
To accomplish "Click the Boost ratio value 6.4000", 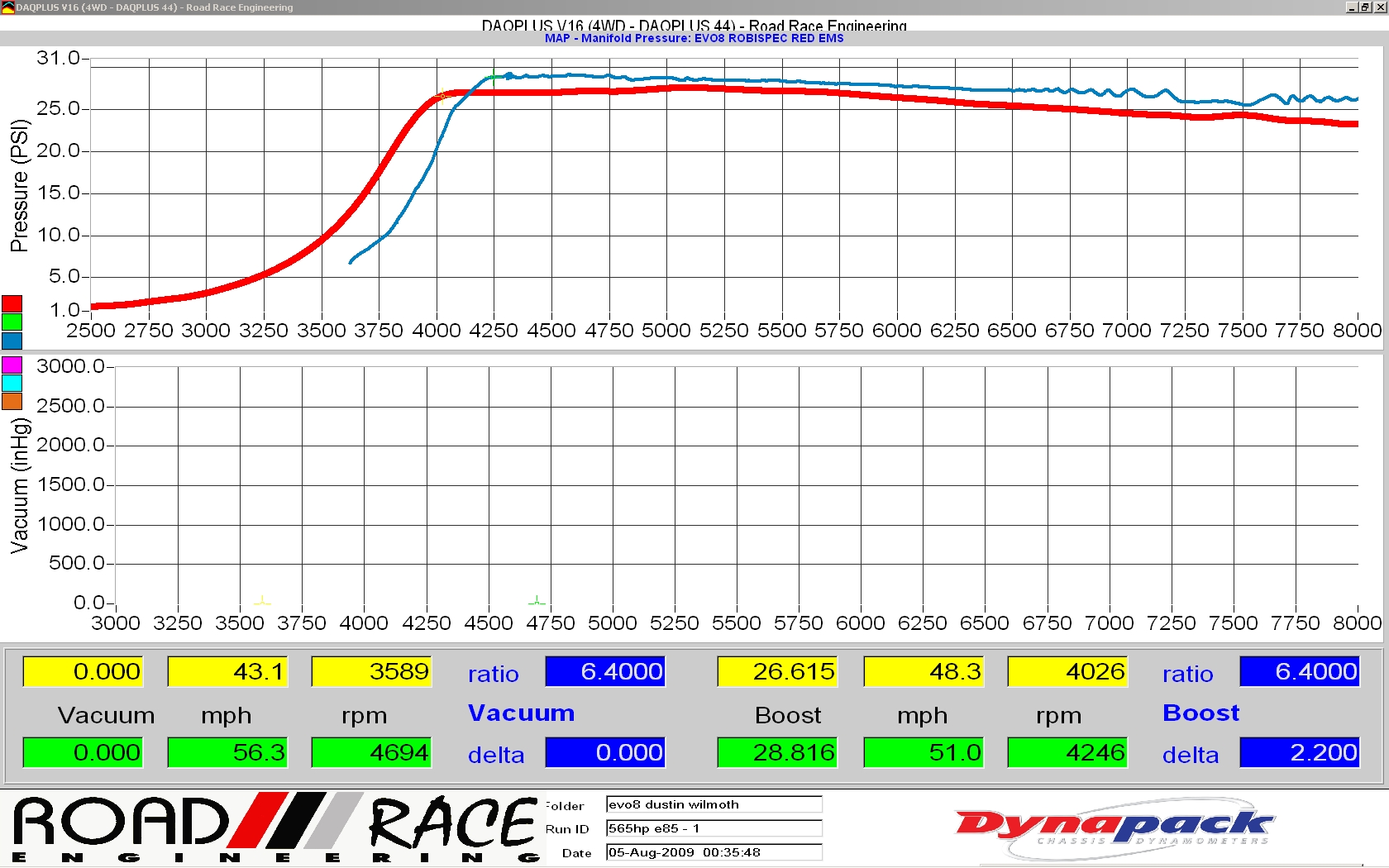I will point(1300,671).
